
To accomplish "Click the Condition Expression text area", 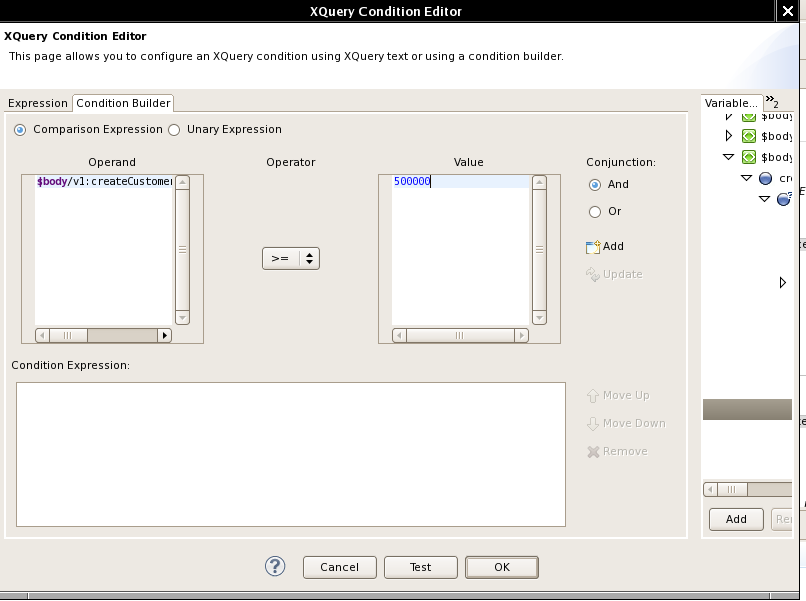I will pos(291,454).
